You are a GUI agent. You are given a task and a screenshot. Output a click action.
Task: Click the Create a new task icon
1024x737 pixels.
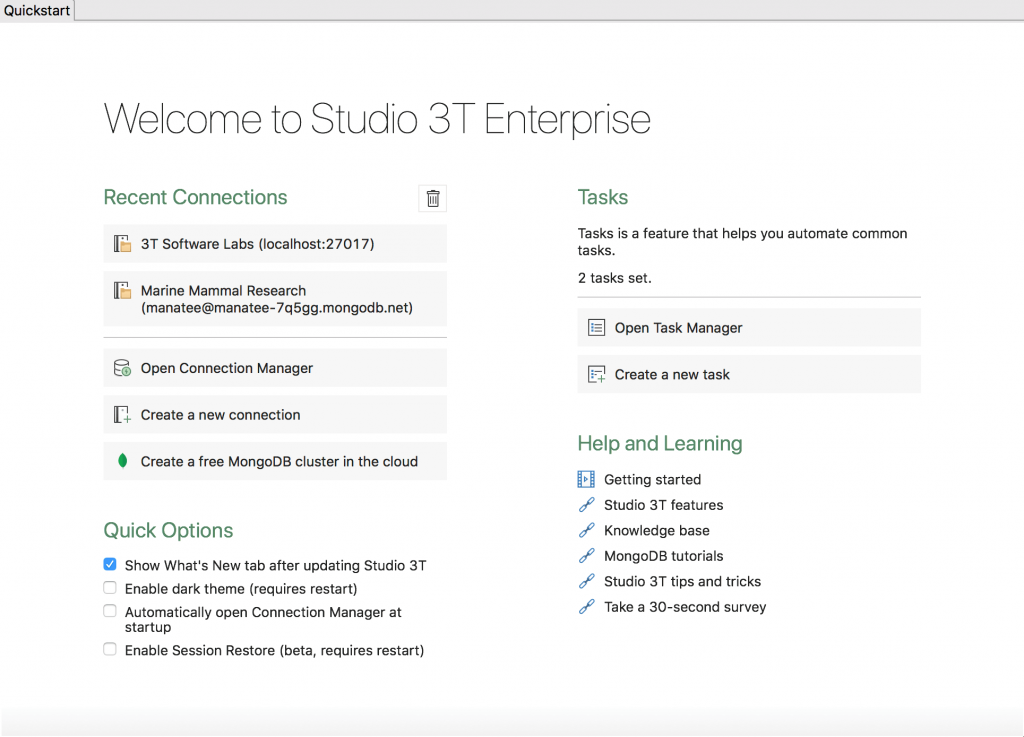click(x=596, y=374)
